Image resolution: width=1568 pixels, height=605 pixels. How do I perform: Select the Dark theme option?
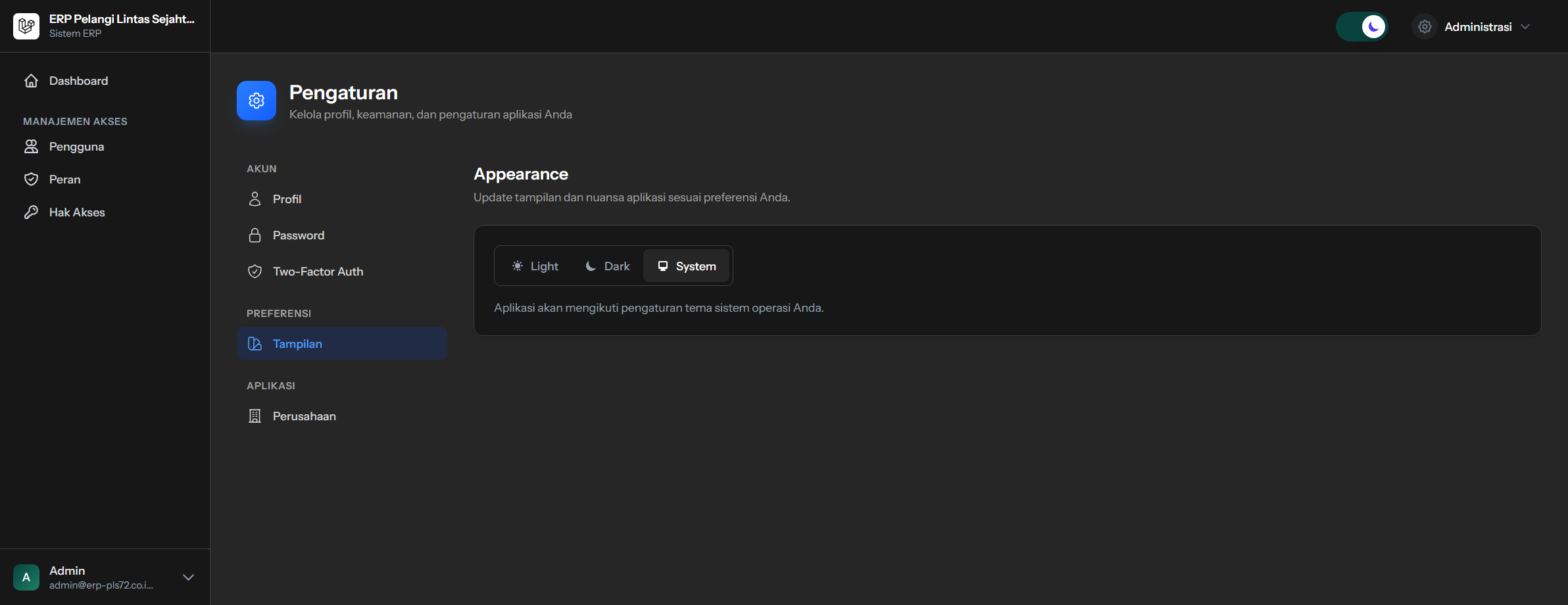point(608,266)
